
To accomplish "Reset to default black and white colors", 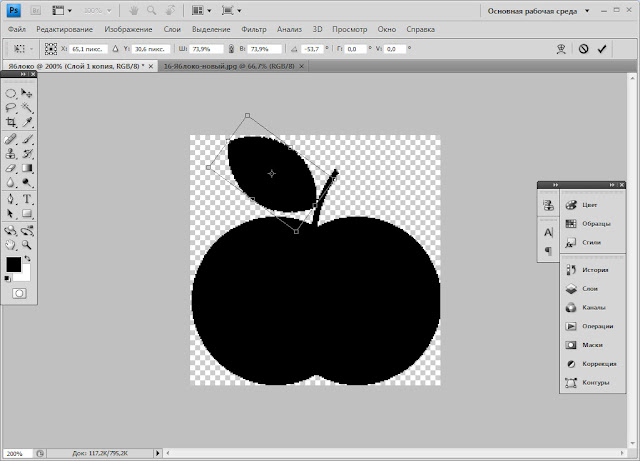I will tap(7, 279).
